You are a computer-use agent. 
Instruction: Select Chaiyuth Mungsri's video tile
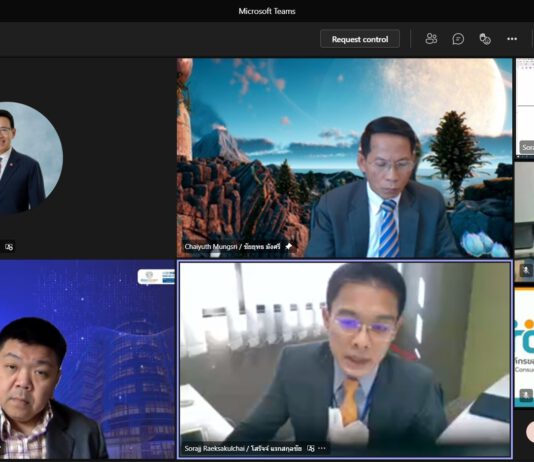click(344, 158)
